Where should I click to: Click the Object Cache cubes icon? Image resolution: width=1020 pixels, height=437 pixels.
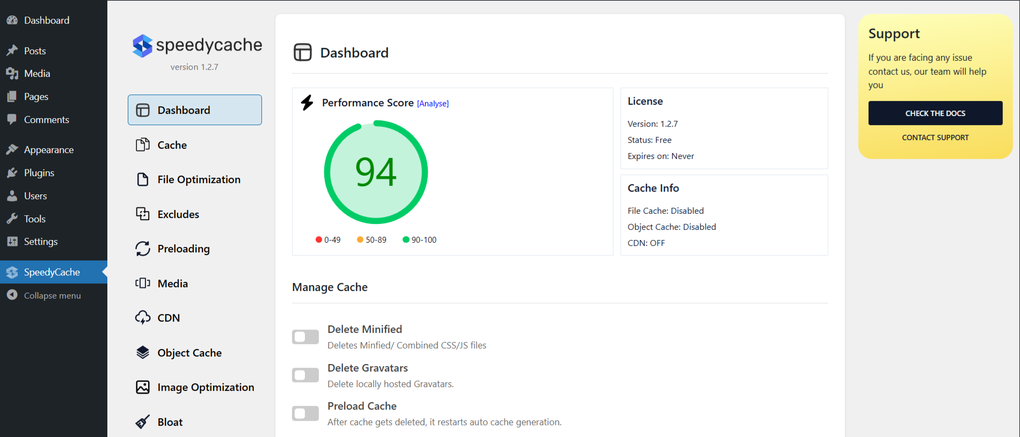pos(142,353)
